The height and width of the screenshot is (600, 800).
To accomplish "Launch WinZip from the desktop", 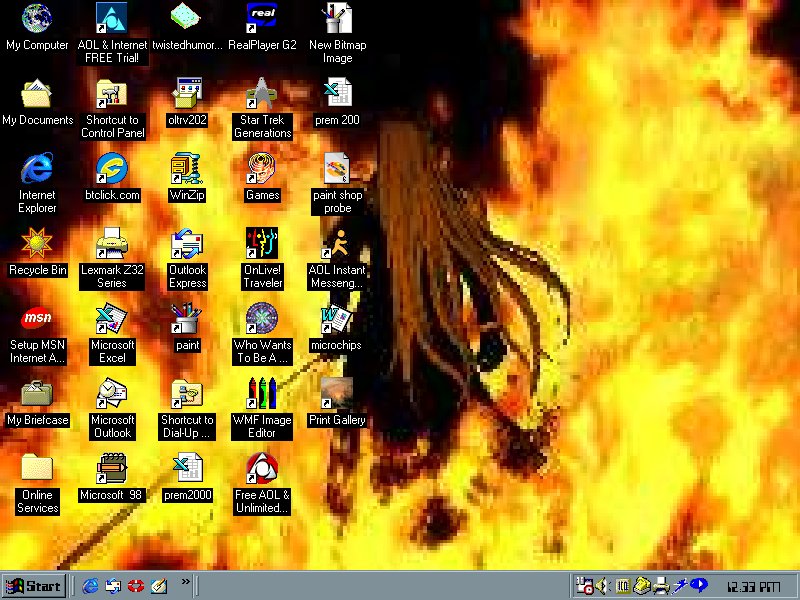I will (187, 168).
